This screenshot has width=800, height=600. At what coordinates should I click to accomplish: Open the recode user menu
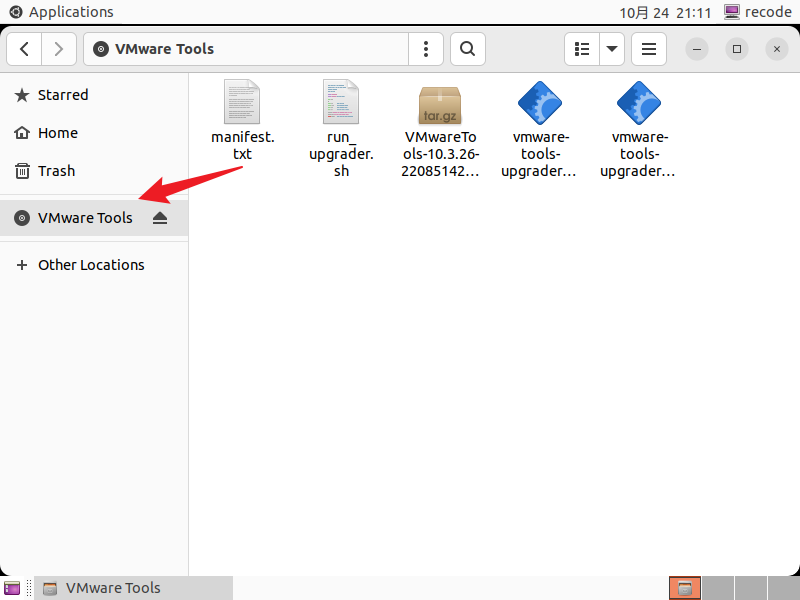tap(757, 12)
